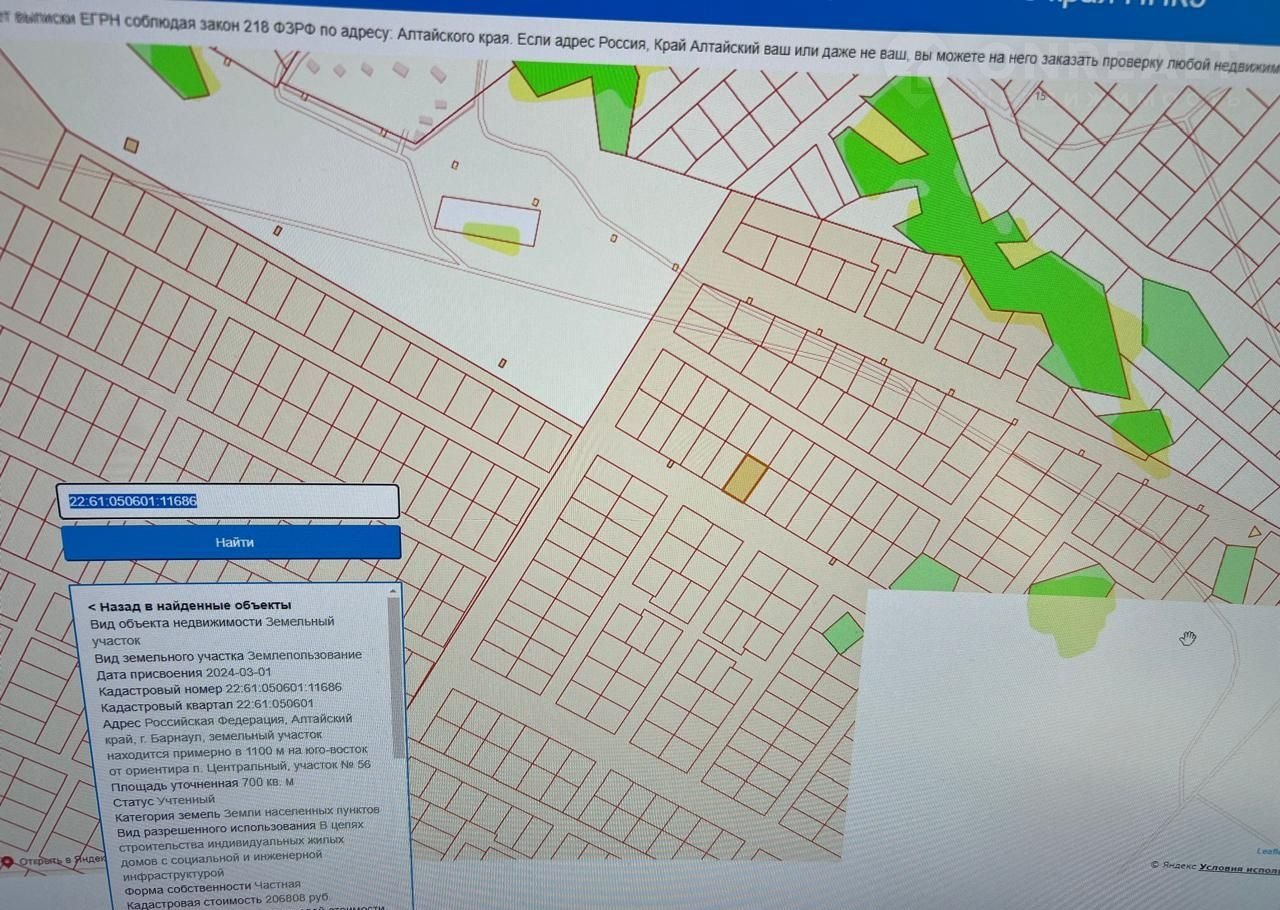Open the Yandex Условия использования link

click(x=1239, y=867)
